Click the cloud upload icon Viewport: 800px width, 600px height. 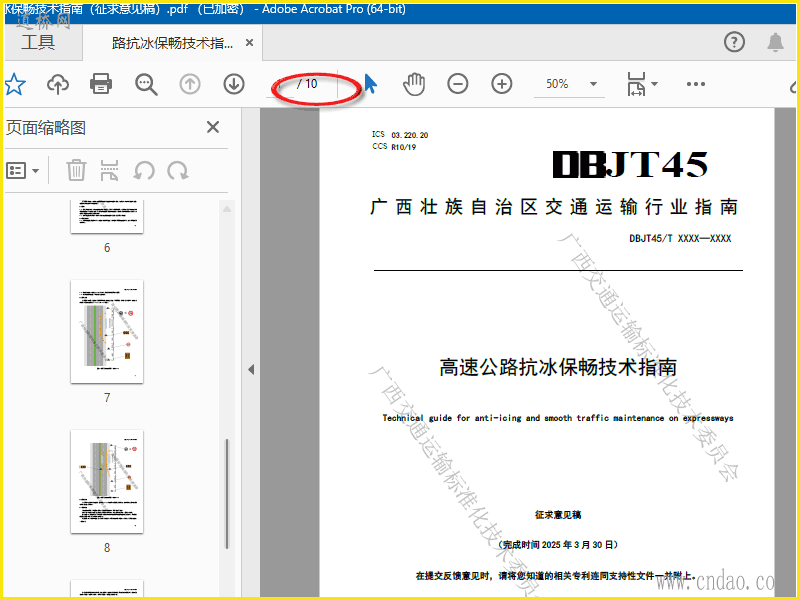coord(58,84)
